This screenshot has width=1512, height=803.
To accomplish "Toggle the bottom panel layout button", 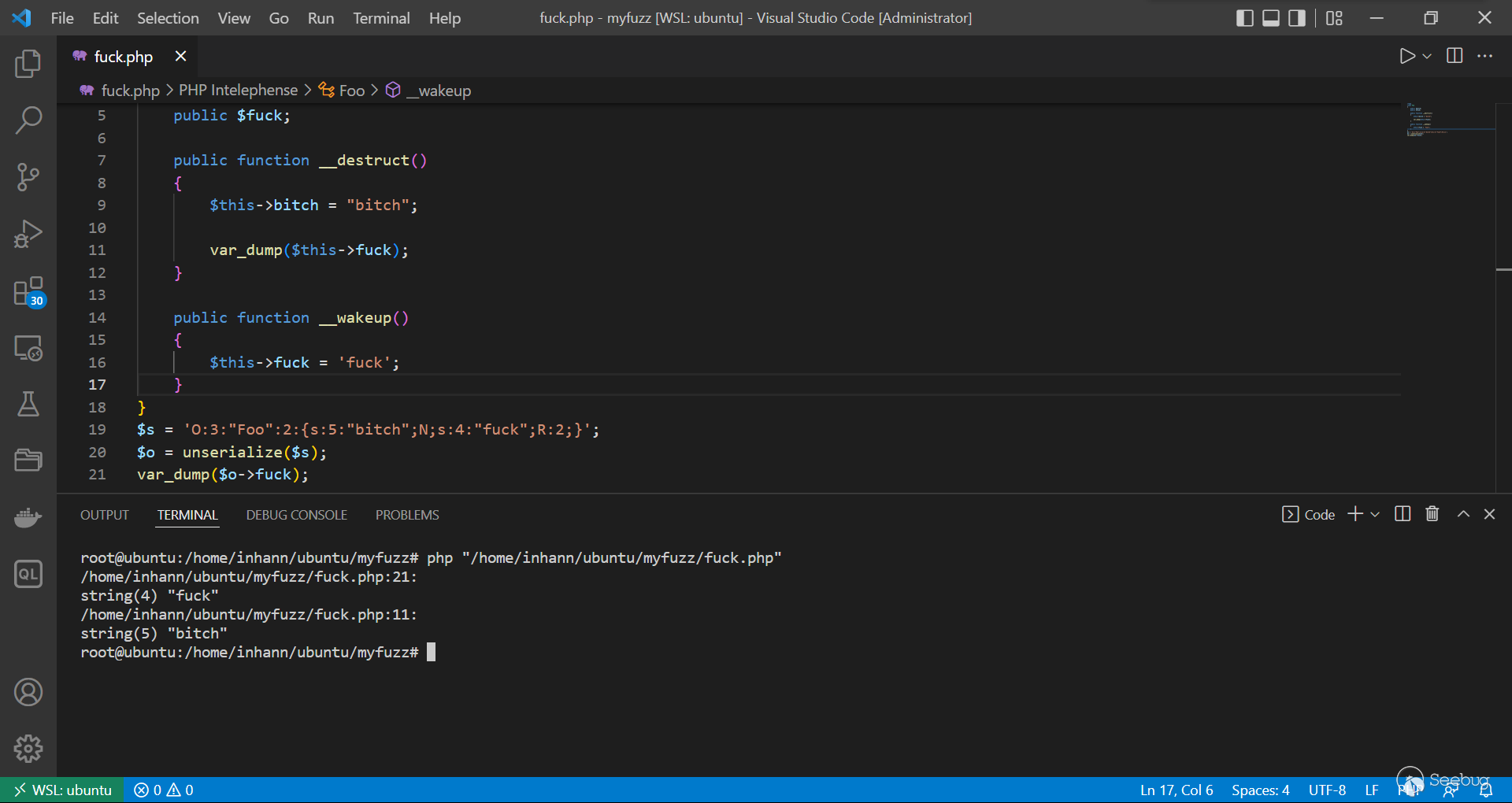I will [x=1270, y=18].
